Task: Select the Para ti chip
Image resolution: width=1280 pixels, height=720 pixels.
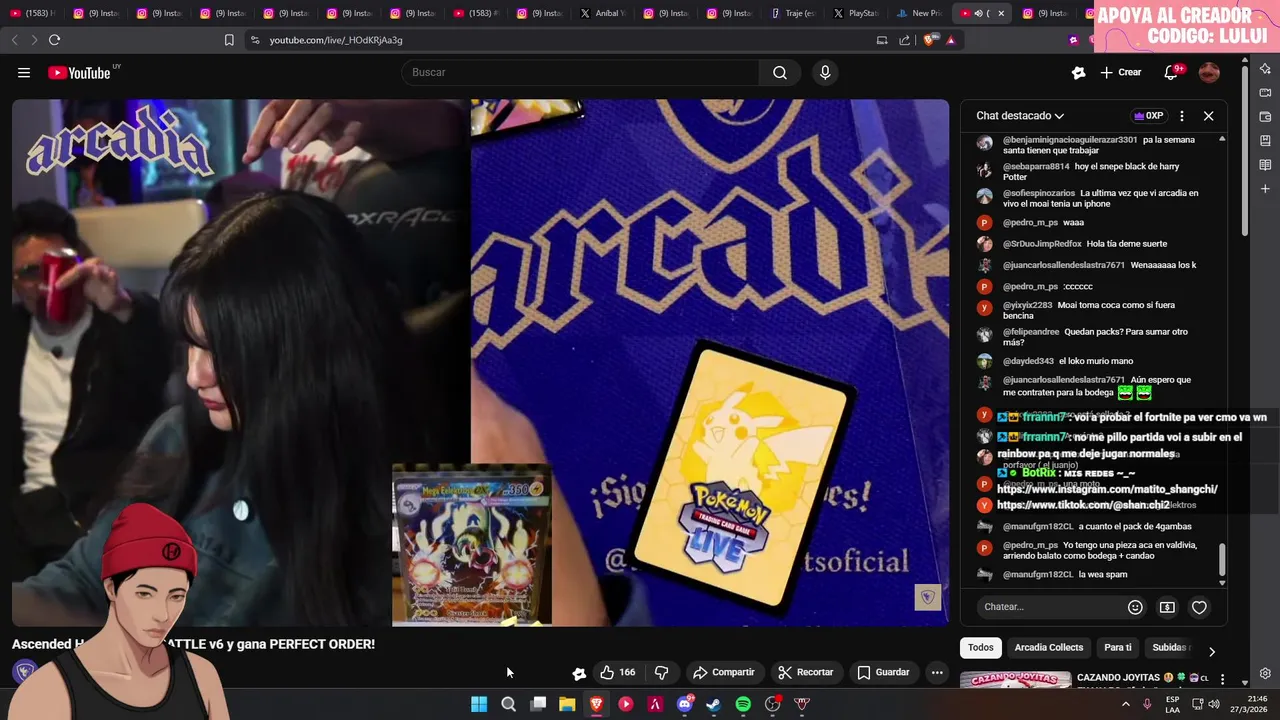Action: [x=1118, y=647]
